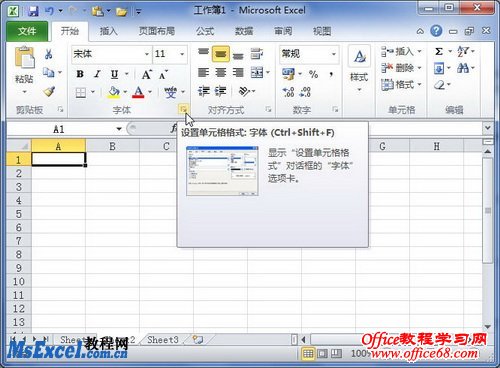Expand the formula bar

pyautogui.click(x=488, y=128)
